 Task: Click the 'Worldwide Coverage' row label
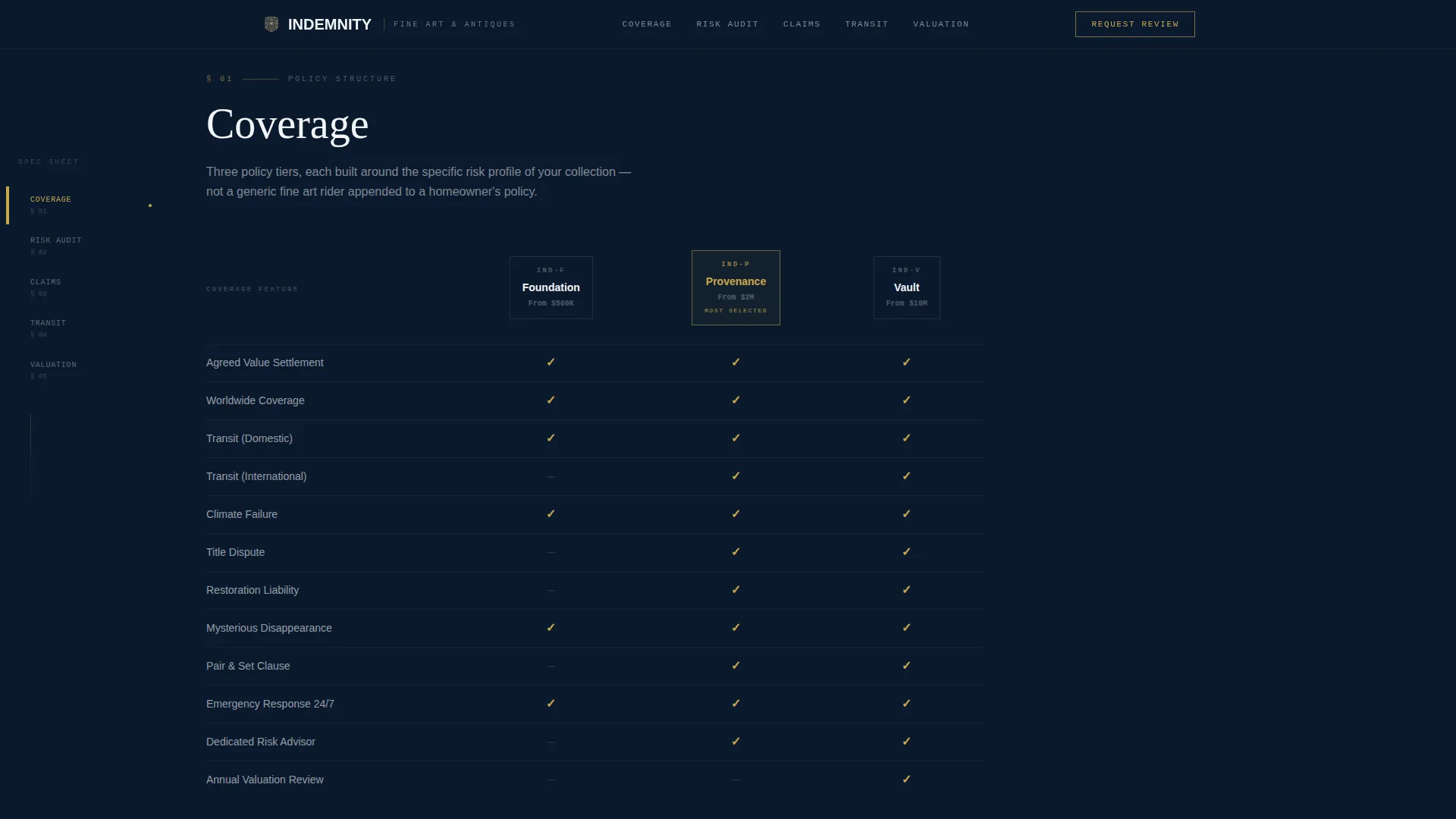(x=255, y=400)
